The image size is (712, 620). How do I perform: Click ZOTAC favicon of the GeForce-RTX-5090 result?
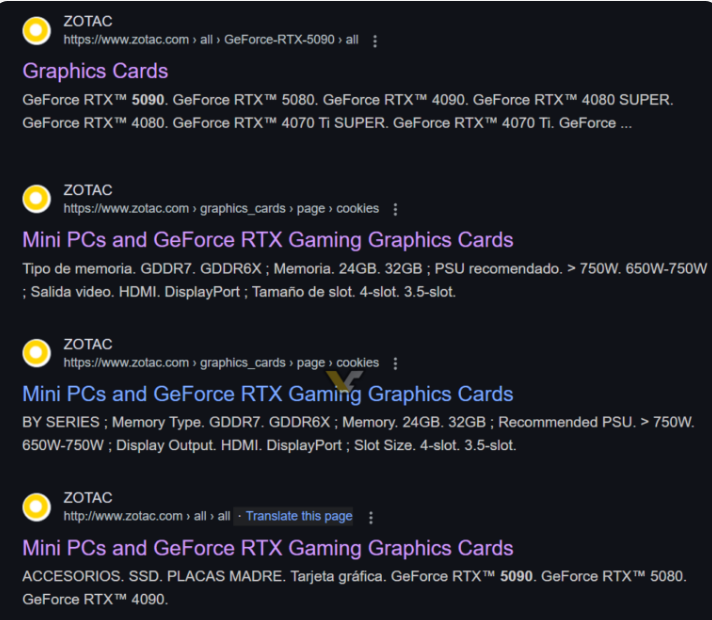click(36, 30)
